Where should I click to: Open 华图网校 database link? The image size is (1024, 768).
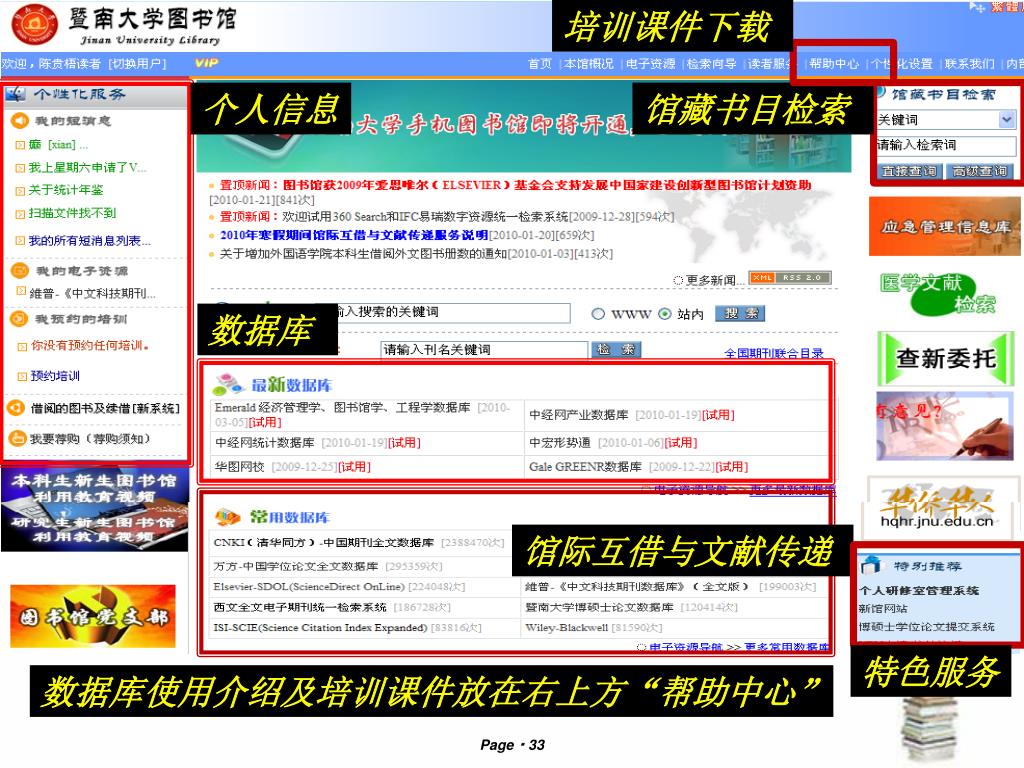239,467
